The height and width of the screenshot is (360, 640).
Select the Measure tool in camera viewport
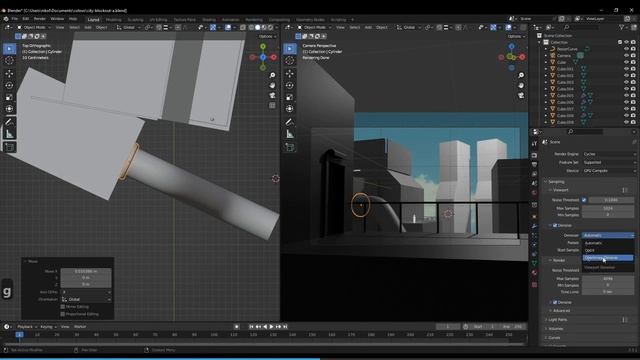pos(290,134)
